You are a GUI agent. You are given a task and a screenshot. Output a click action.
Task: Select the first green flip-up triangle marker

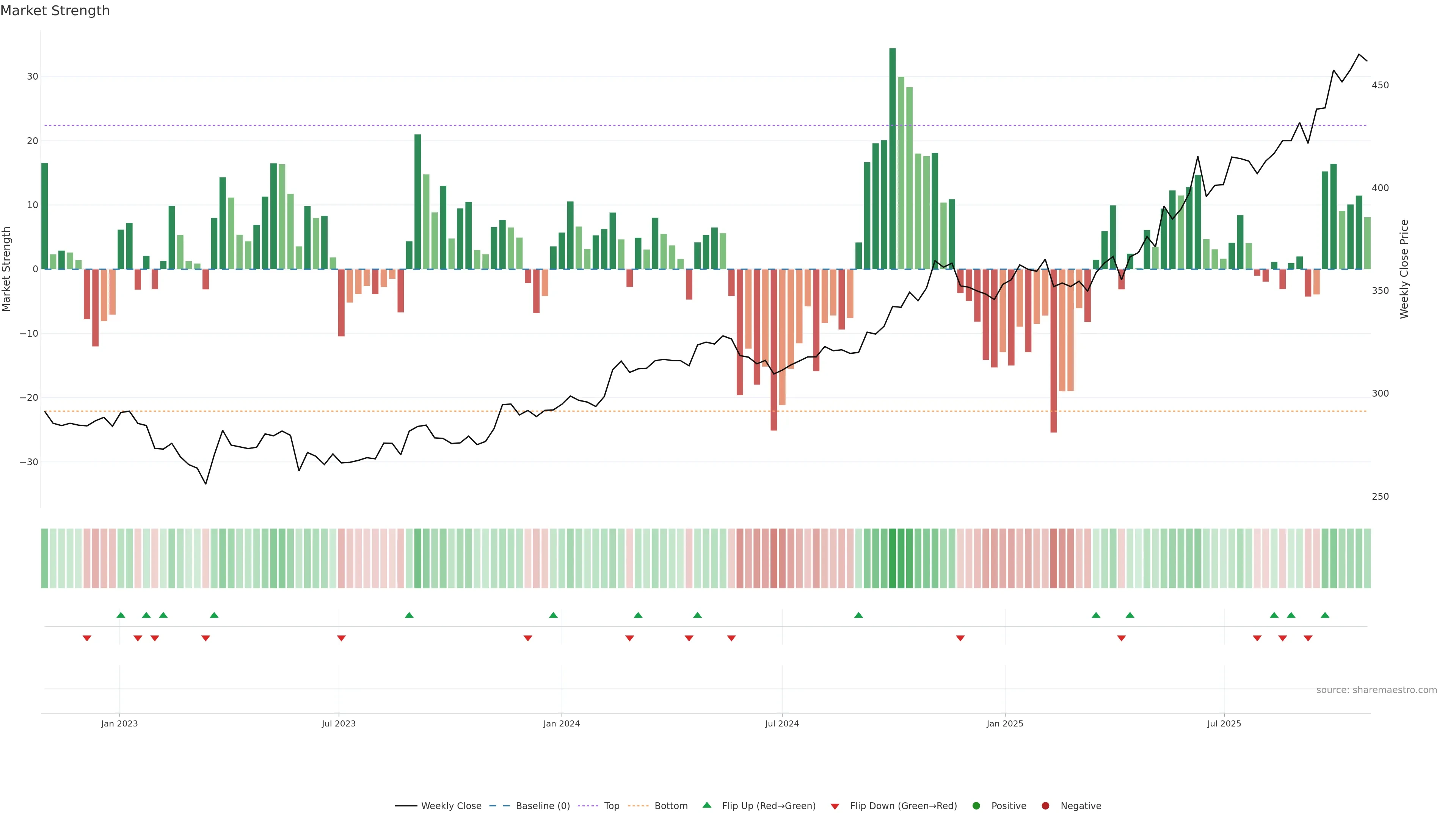click(x=121, y=615)
